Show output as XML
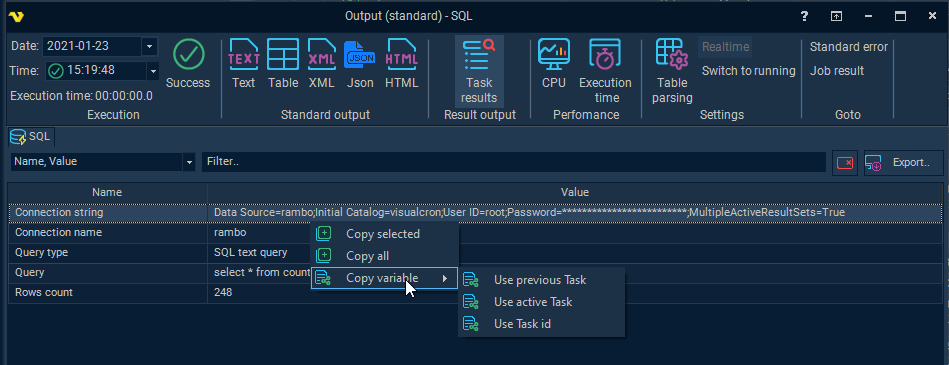949x365 pixels. coord(321,64)
